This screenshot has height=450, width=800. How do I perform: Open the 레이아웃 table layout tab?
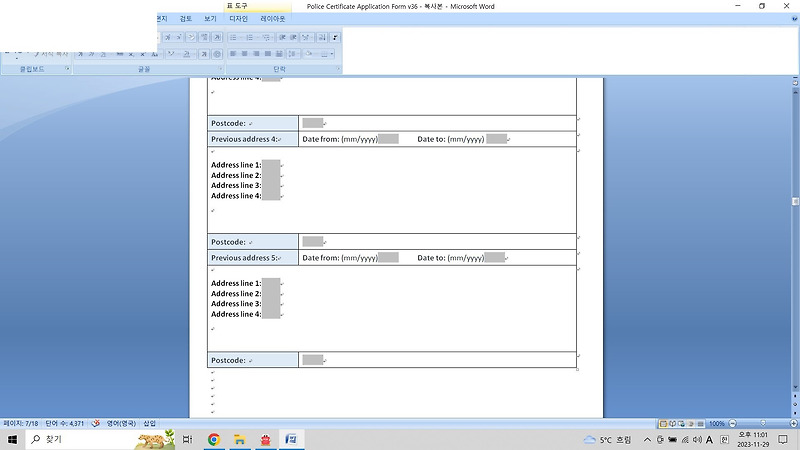[272, 18]
